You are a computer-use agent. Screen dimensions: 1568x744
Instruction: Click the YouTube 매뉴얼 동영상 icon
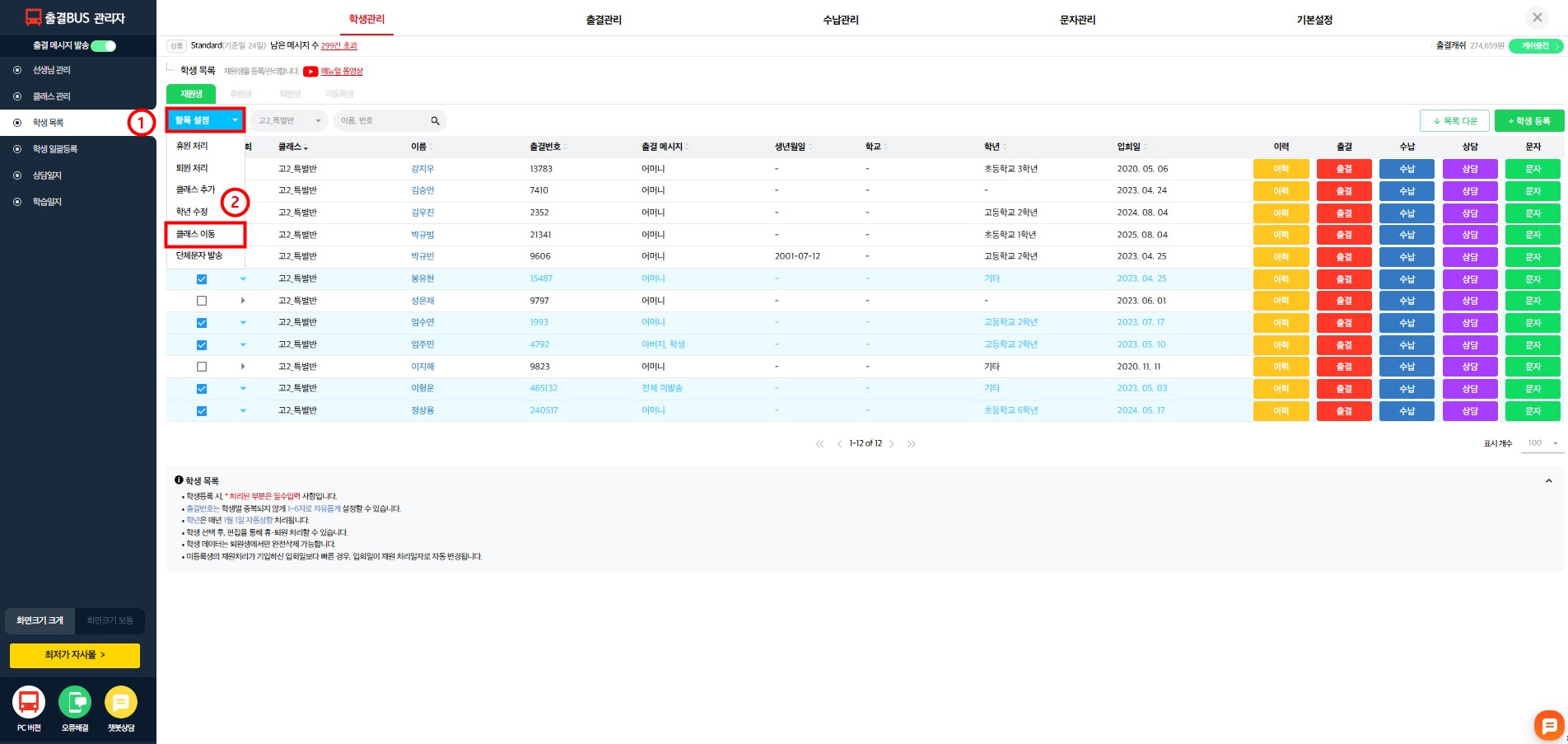point(310,72)
